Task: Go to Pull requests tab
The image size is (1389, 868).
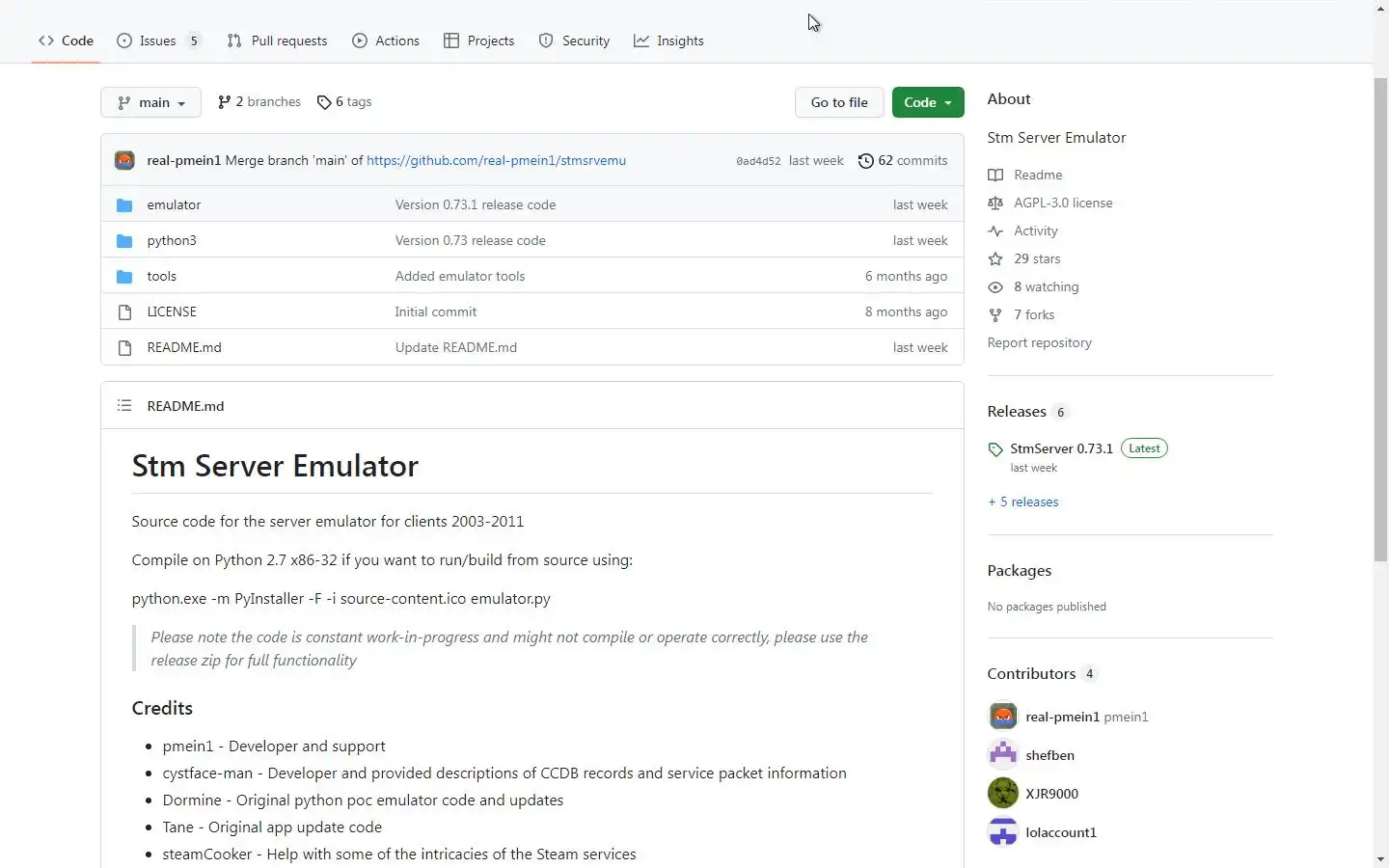Action: (x=277, y=41)
